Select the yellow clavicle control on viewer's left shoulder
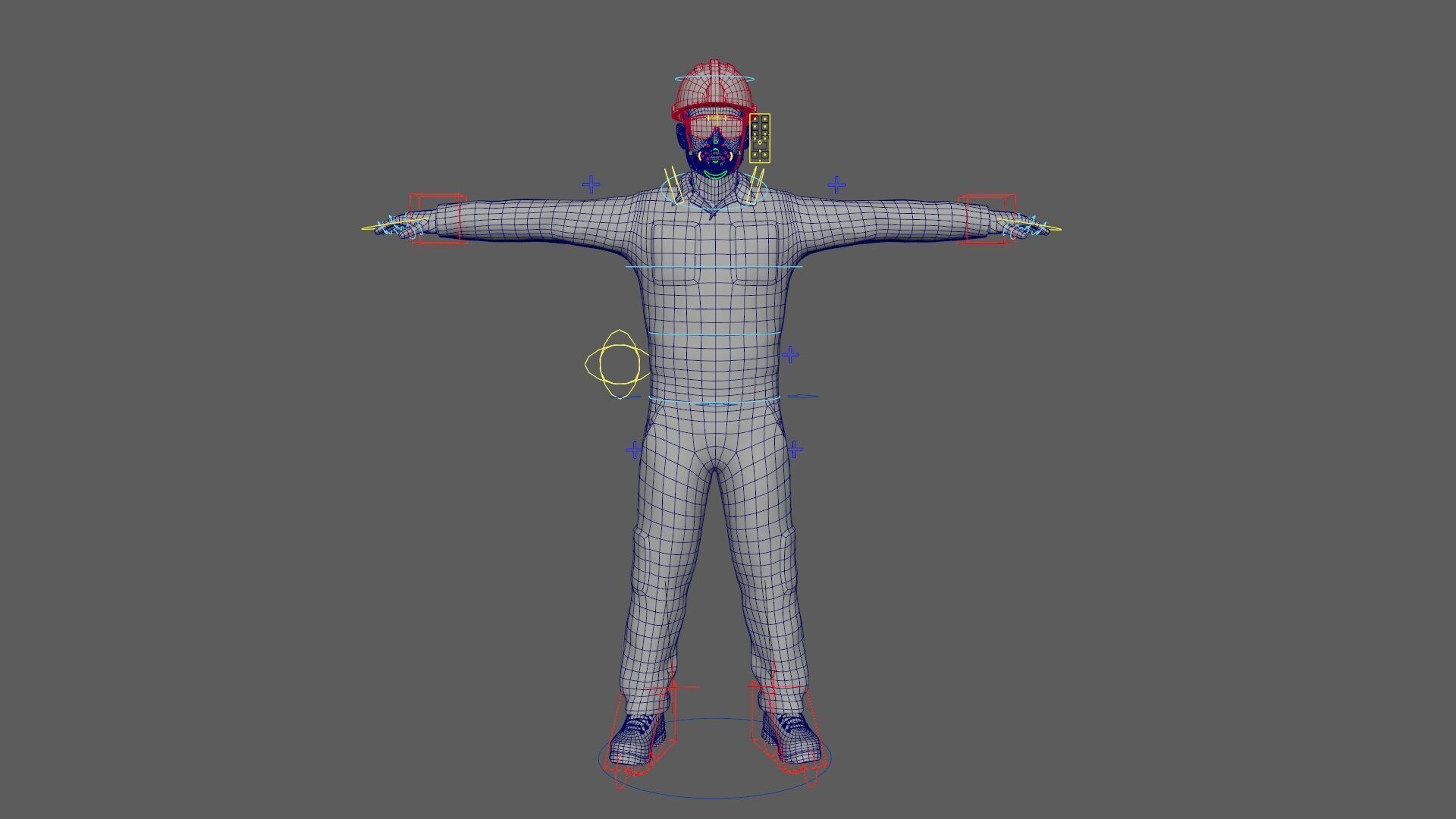The width and height of the screenshot is (1456, 819). pos(673,187)
